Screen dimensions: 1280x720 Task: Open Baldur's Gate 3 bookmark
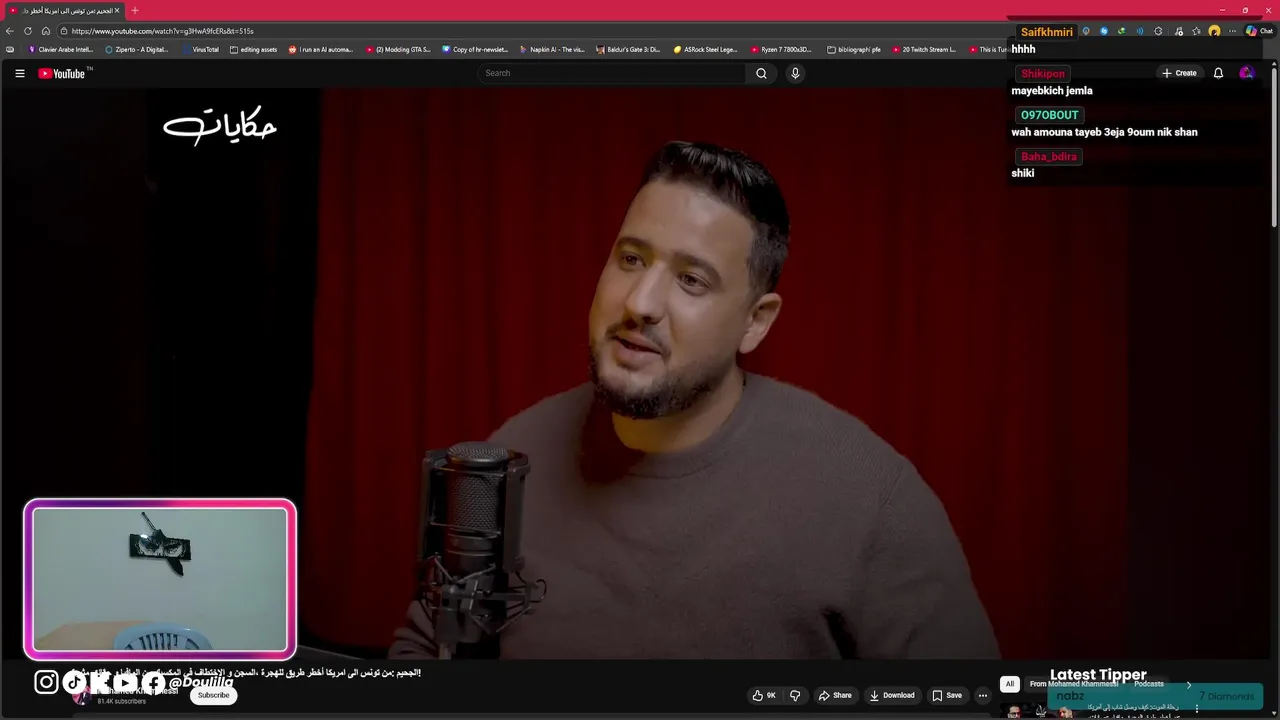pos(628,49)
